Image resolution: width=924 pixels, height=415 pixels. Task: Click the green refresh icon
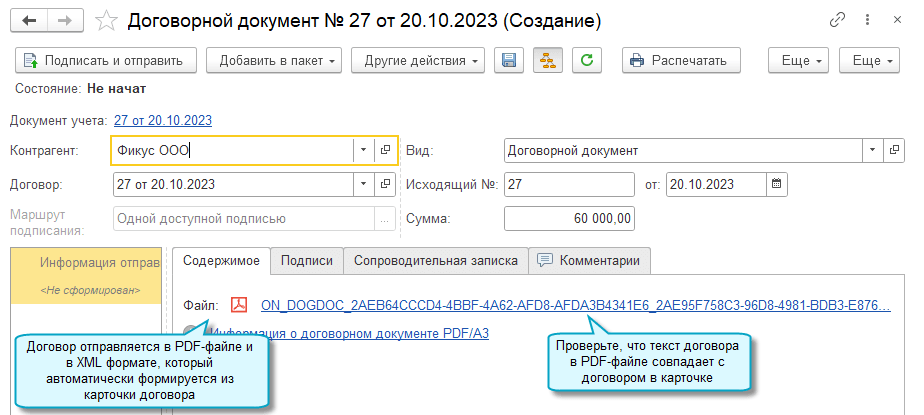[x=586, y=60]
